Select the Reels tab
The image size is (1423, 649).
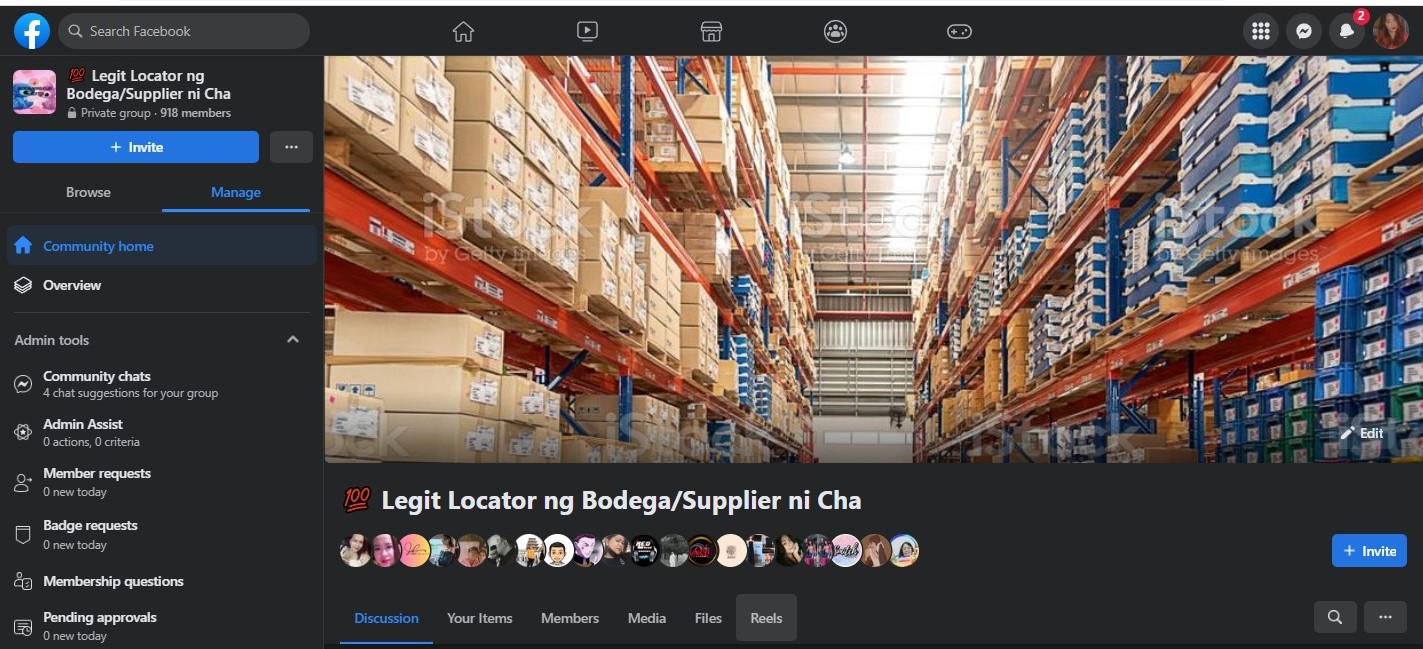pos(766,618)
